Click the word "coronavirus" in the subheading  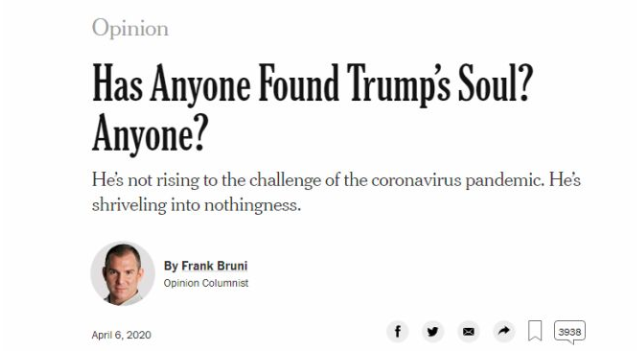pos(416,180)
